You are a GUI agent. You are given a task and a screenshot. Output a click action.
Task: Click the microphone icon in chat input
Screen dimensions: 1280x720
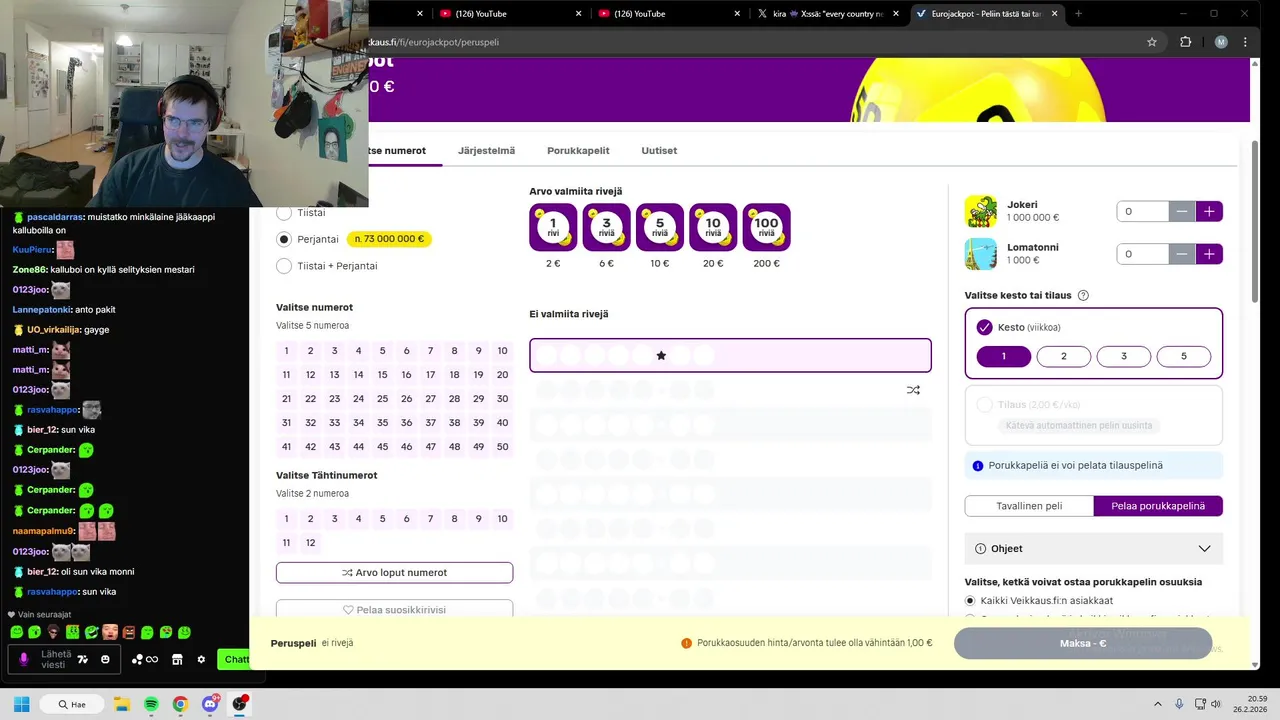24,659
